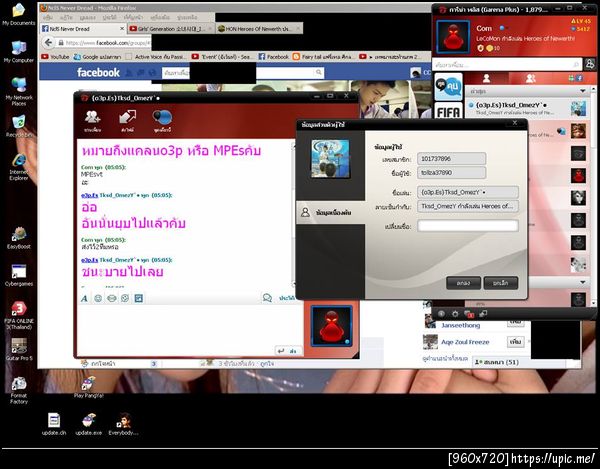Open chat history speech bubble icon
The width and height of the screenshot is (600, 469).
tap(267, 298)
